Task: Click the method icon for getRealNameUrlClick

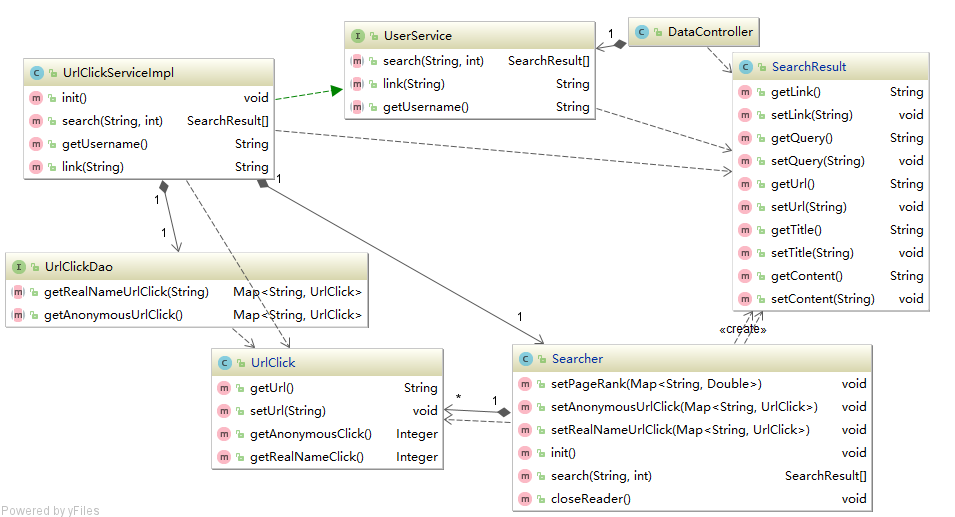Action: pos(19,292)
